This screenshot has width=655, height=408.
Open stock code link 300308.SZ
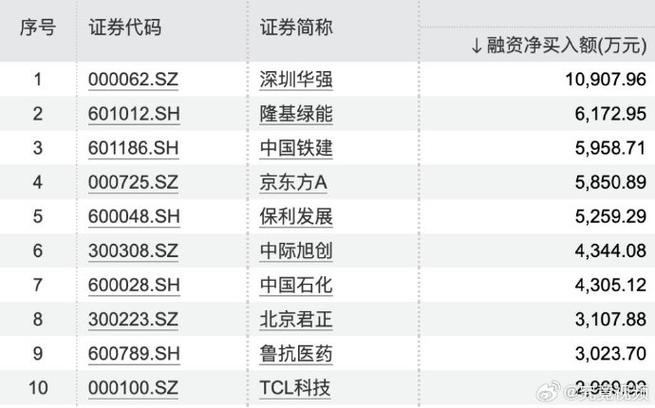[x=133, y=251]
